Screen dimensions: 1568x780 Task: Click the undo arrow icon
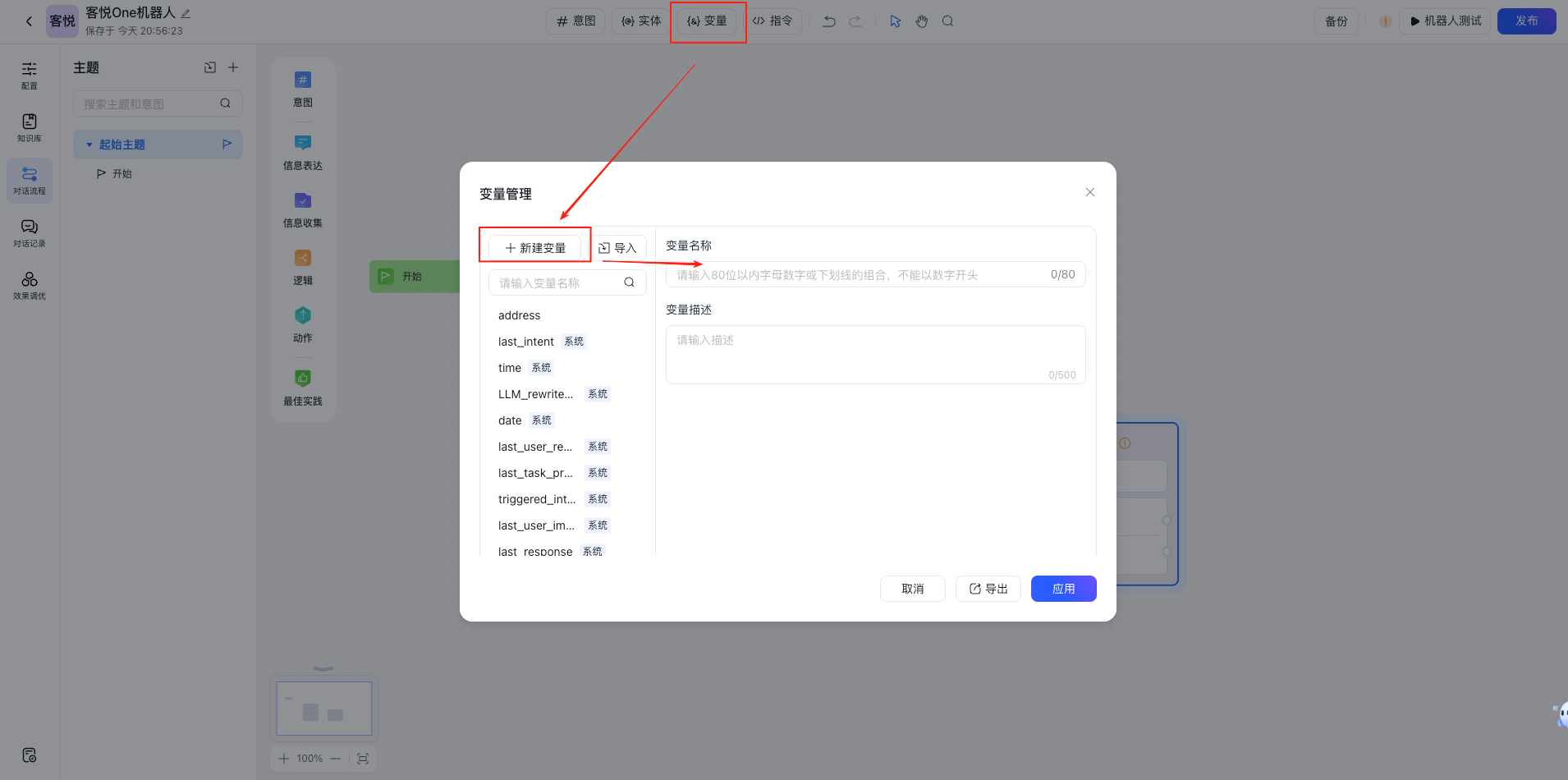point(829,21)
